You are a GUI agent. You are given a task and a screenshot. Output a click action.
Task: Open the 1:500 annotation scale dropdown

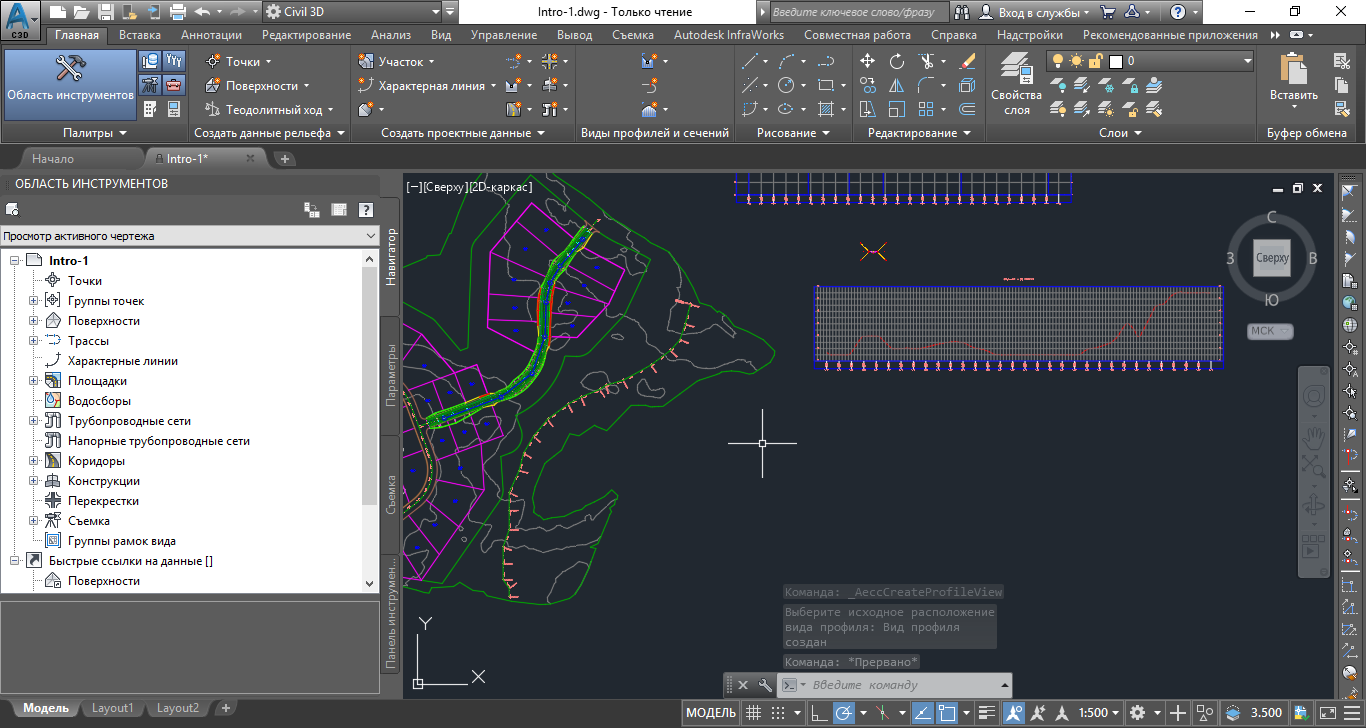[1100, 713]
